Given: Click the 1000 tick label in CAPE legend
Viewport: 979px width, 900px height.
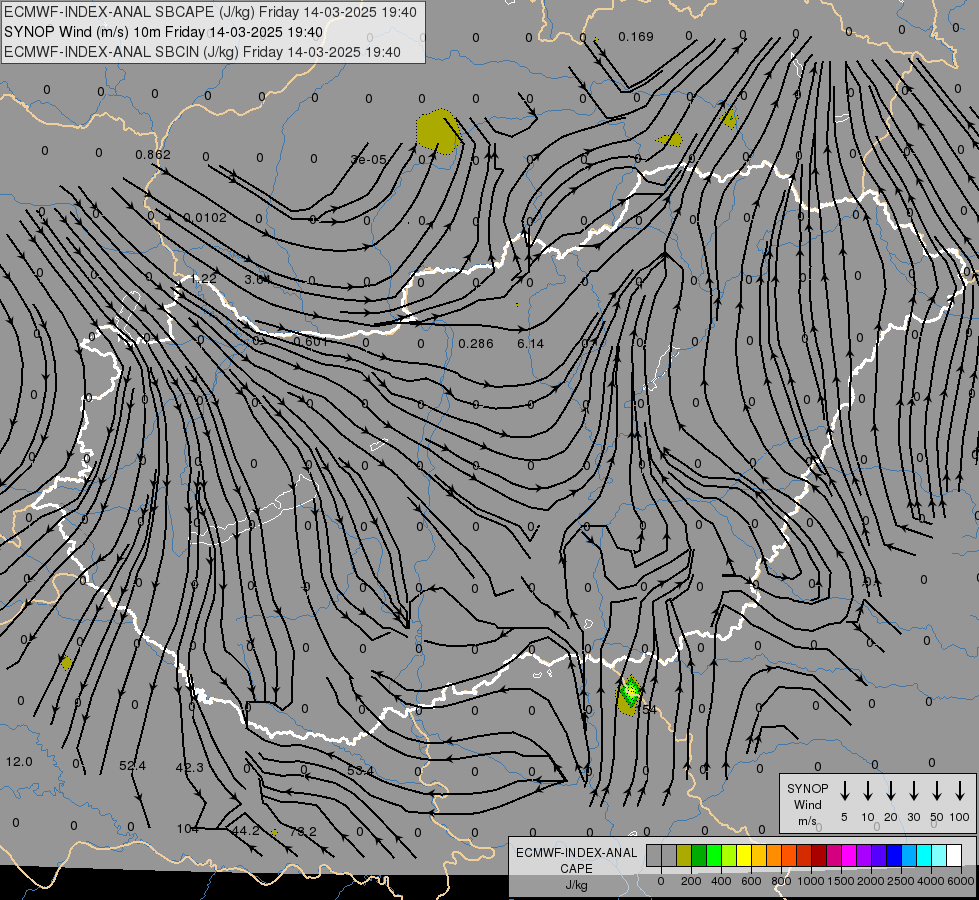Looking at the screenshot, I should click(x=810, y=881).
